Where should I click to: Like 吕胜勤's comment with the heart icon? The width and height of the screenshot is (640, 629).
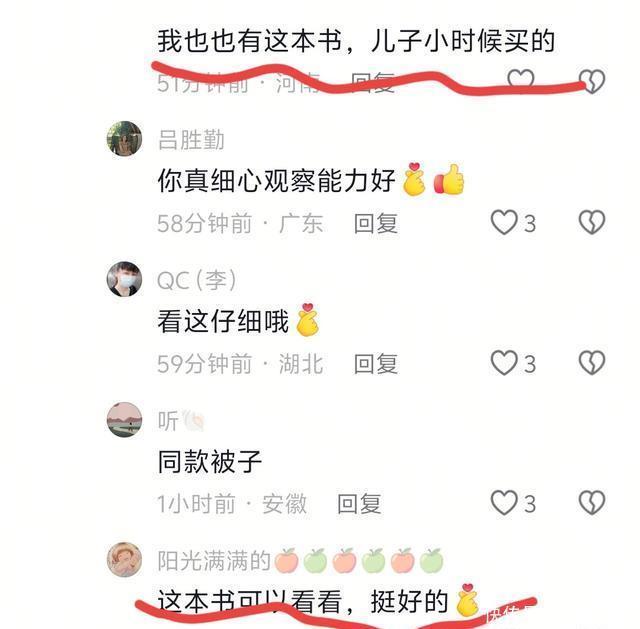point(504,222)
